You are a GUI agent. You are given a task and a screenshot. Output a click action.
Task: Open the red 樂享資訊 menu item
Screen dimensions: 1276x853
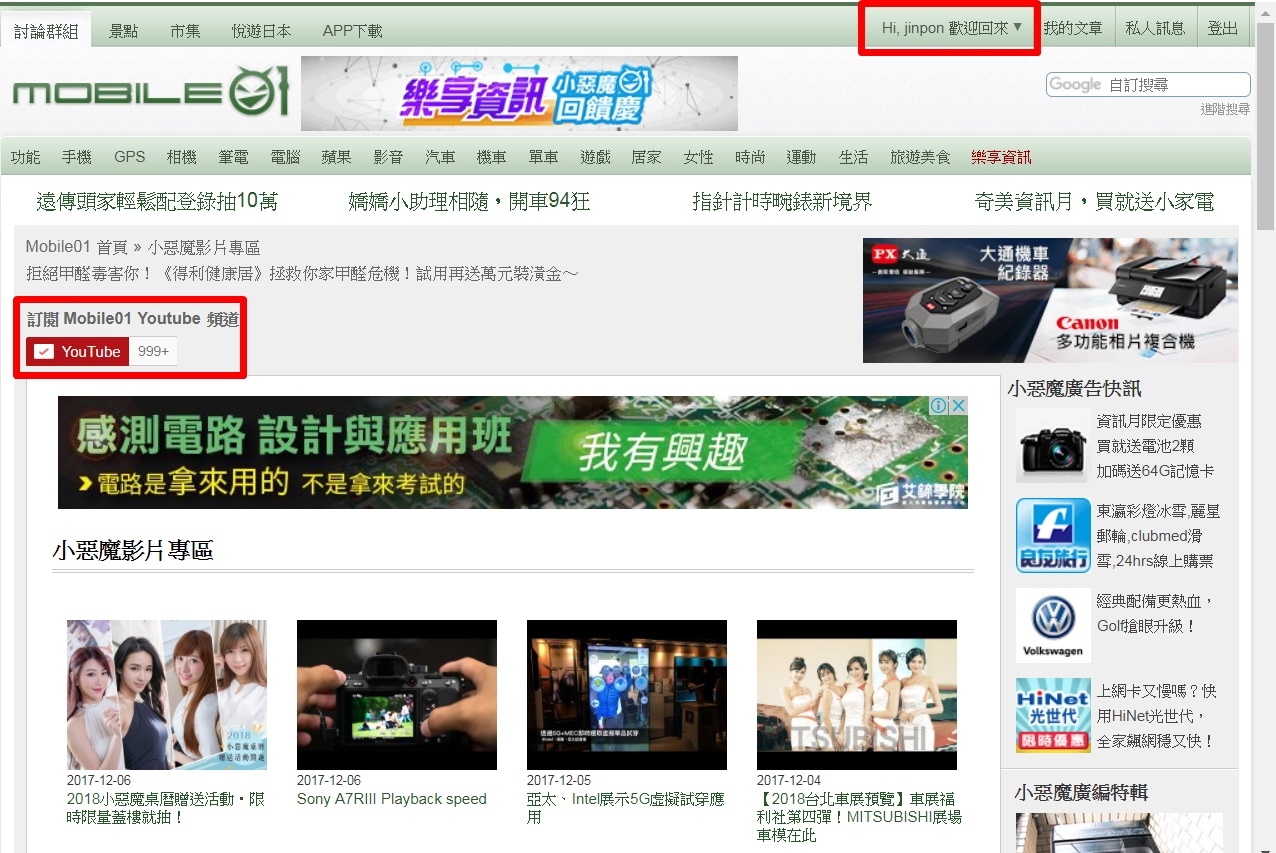(x=1001, y=157)
